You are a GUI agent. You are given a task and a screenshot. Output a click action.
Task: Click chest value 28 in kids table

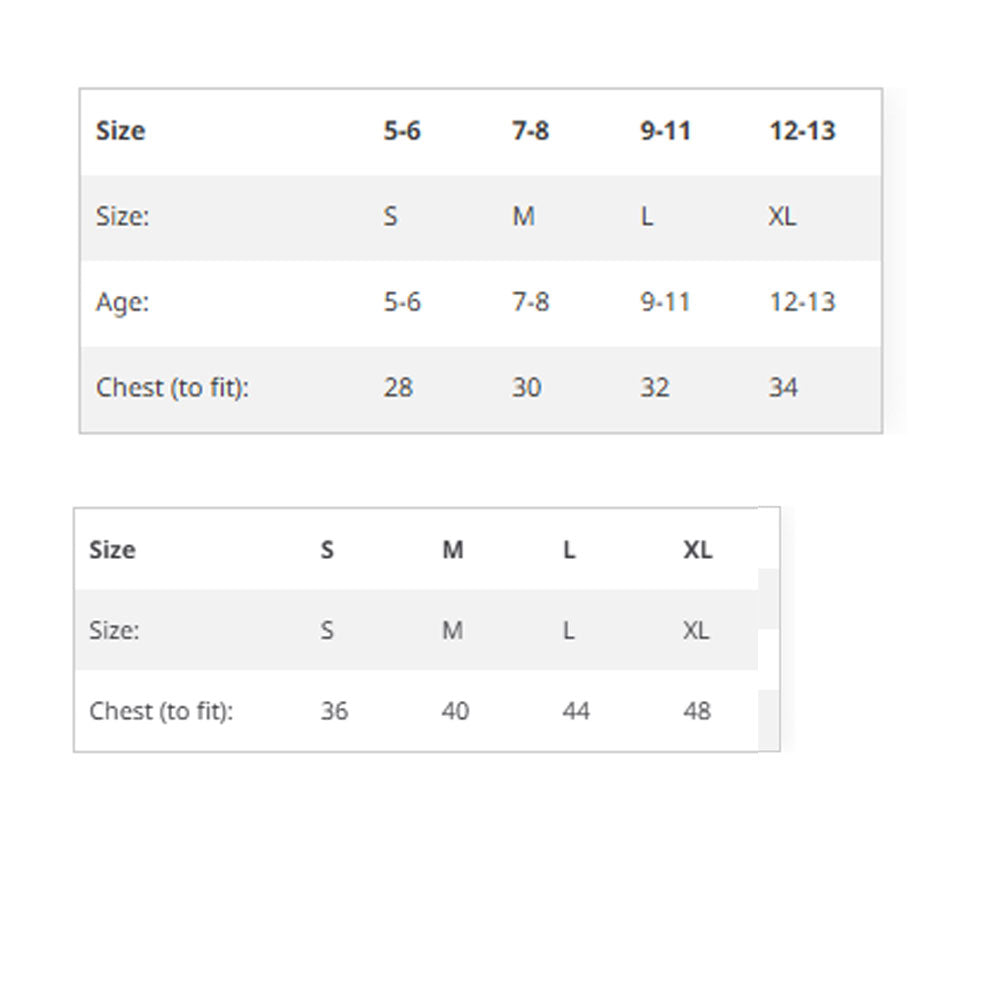[x=398, y=388]
